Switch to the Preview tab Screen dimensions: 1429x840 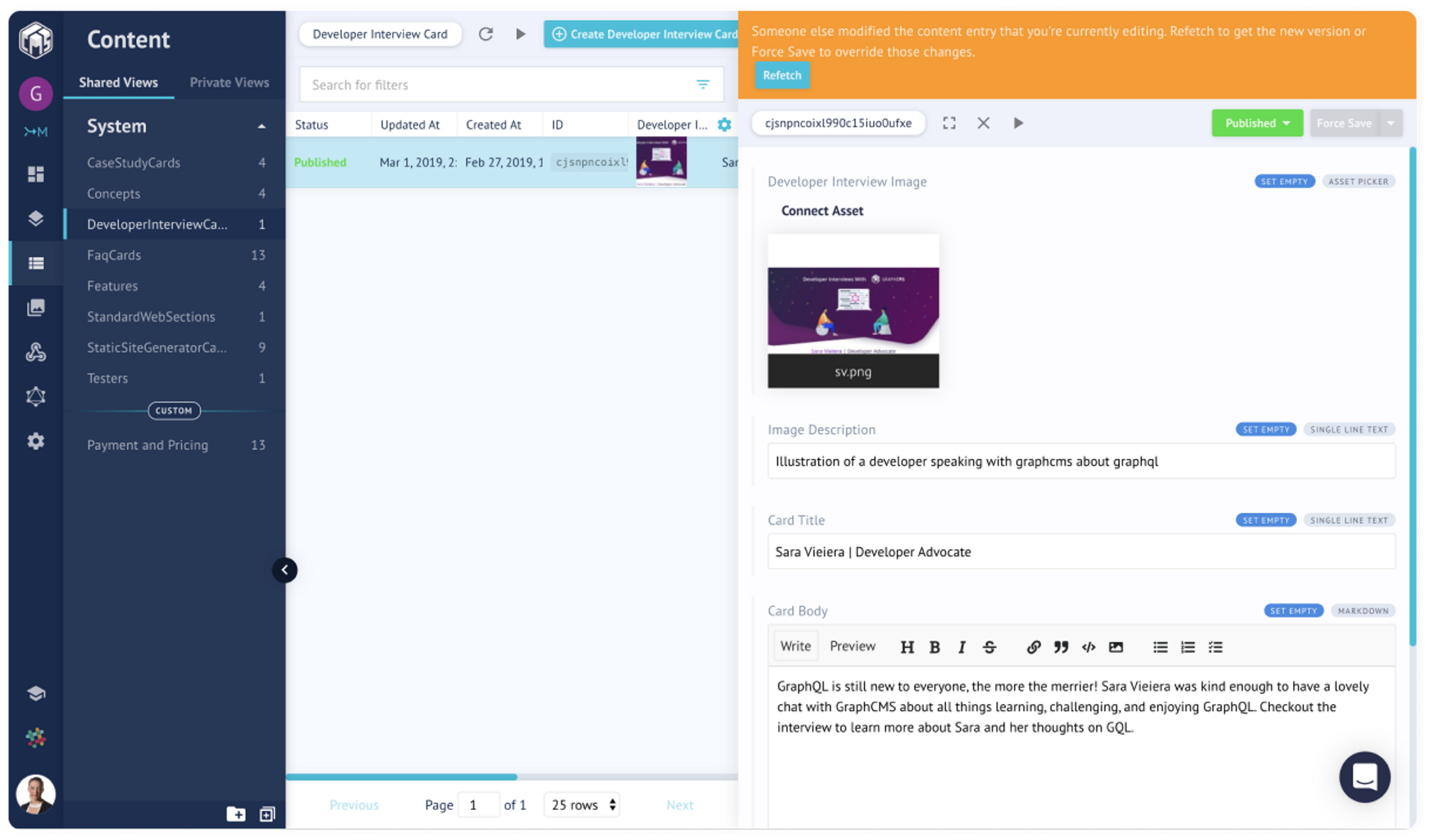852,647
